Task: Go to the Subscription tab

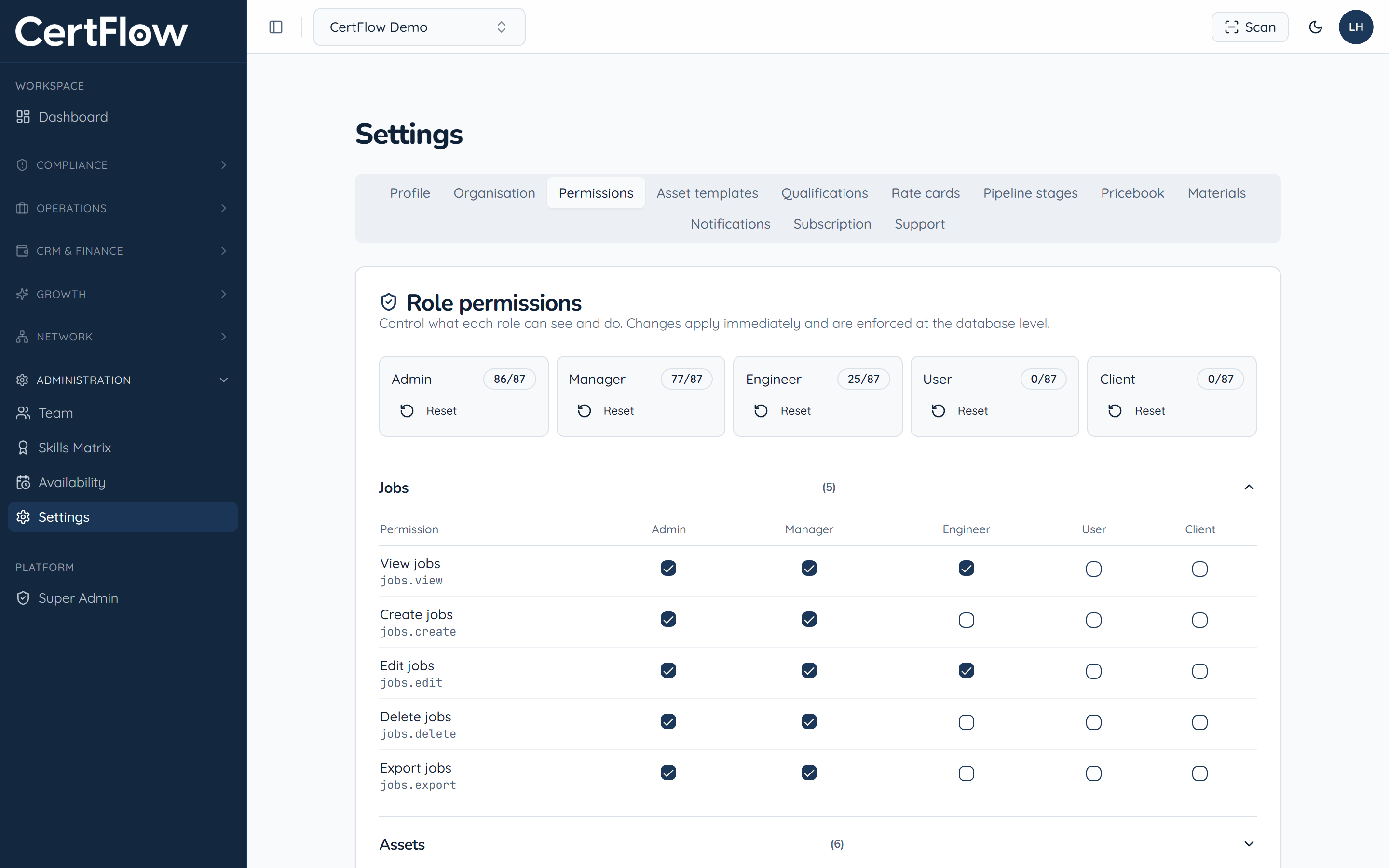Action: pyautogui.click(x=832, y=224)
